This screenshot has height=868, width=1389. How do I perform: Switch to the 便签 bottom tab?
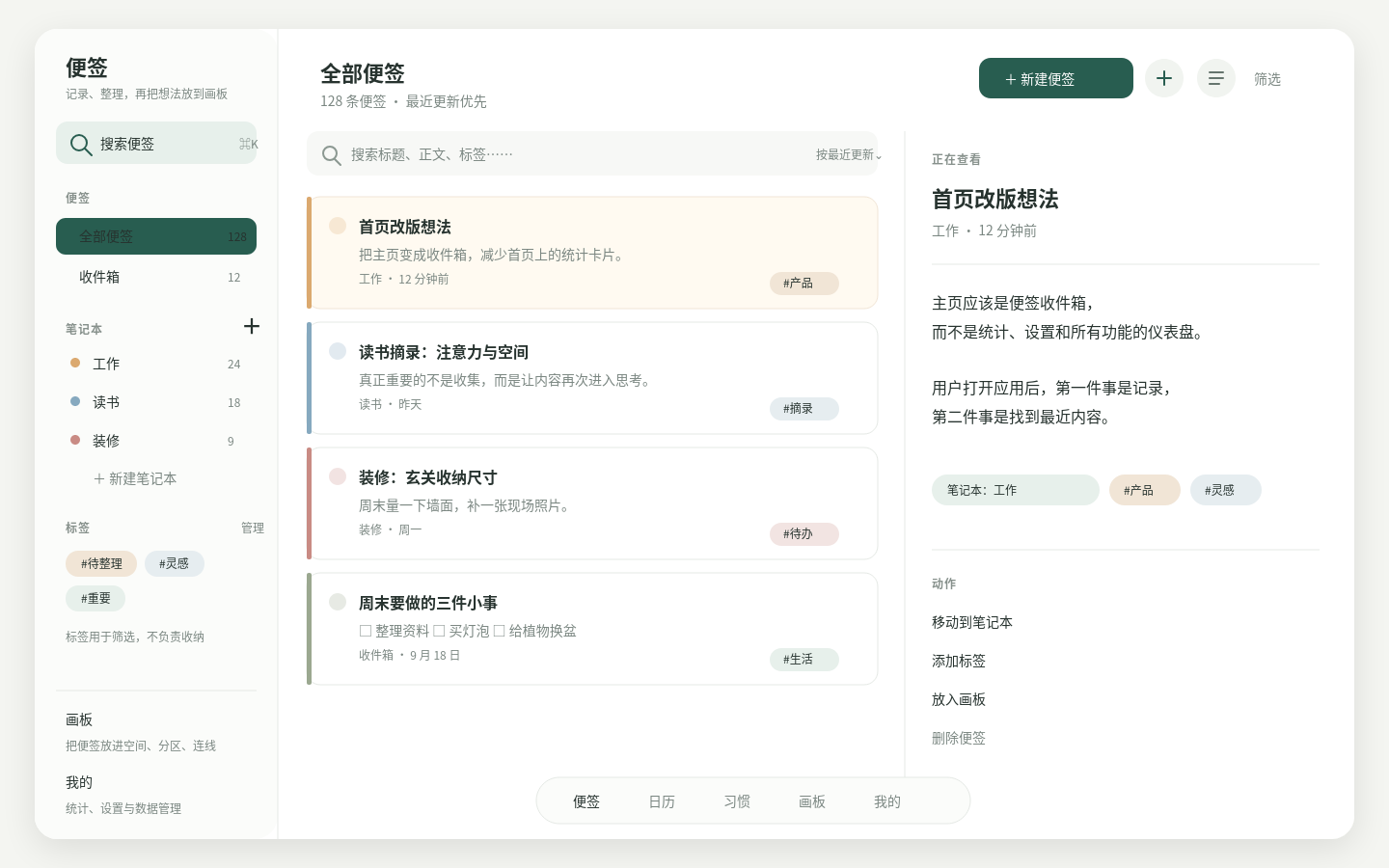pos(586,801)
